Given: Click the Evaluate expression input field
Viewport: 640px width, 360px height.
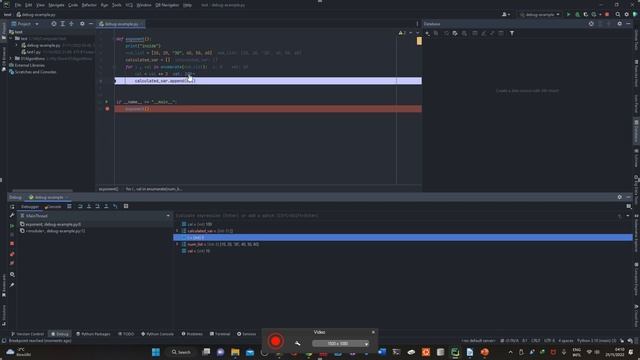Looking at the screenshot, I should click(x=395, y=216).
